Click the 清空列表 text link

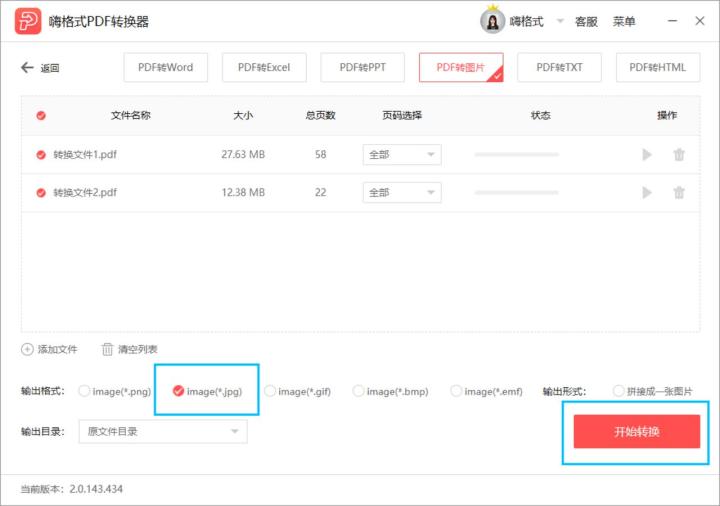(x=138, y=349)
